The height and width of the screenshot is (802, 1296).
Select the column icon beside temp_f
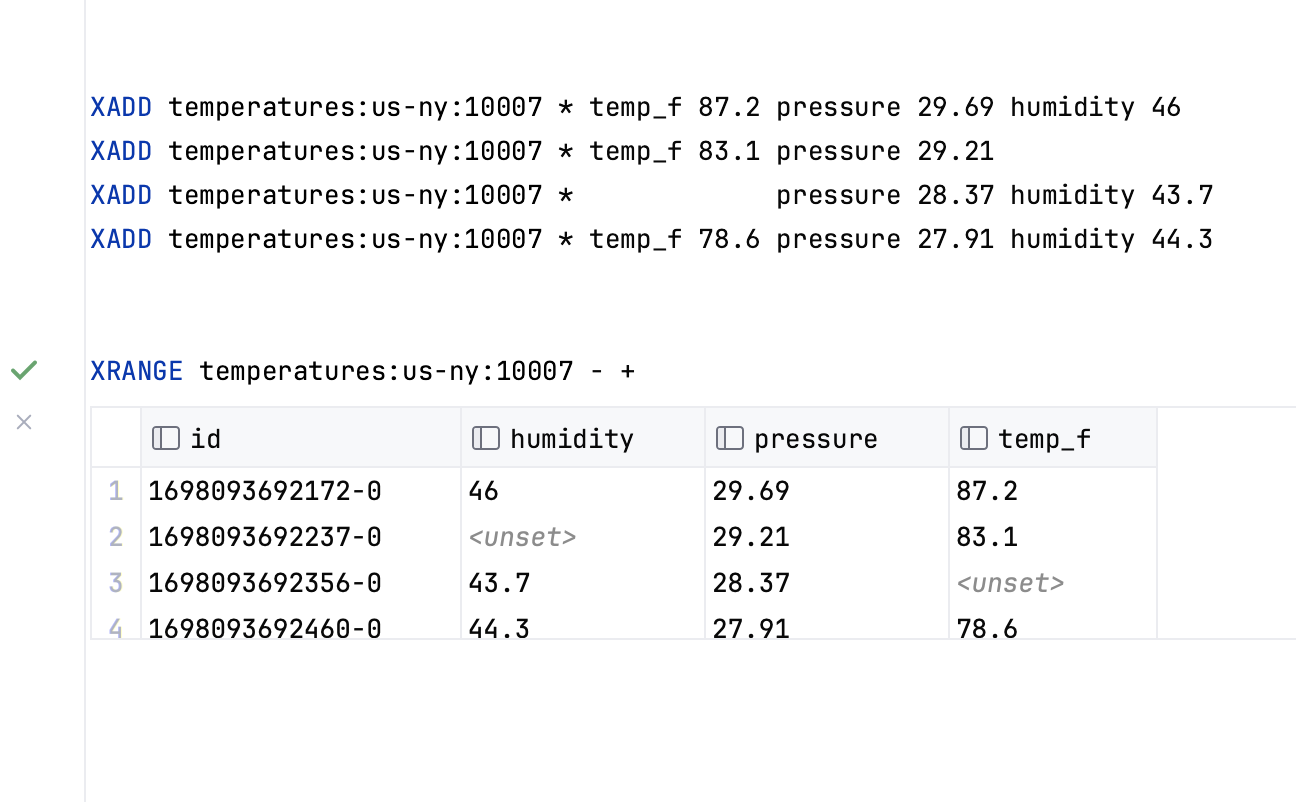[x=973, y=437]
